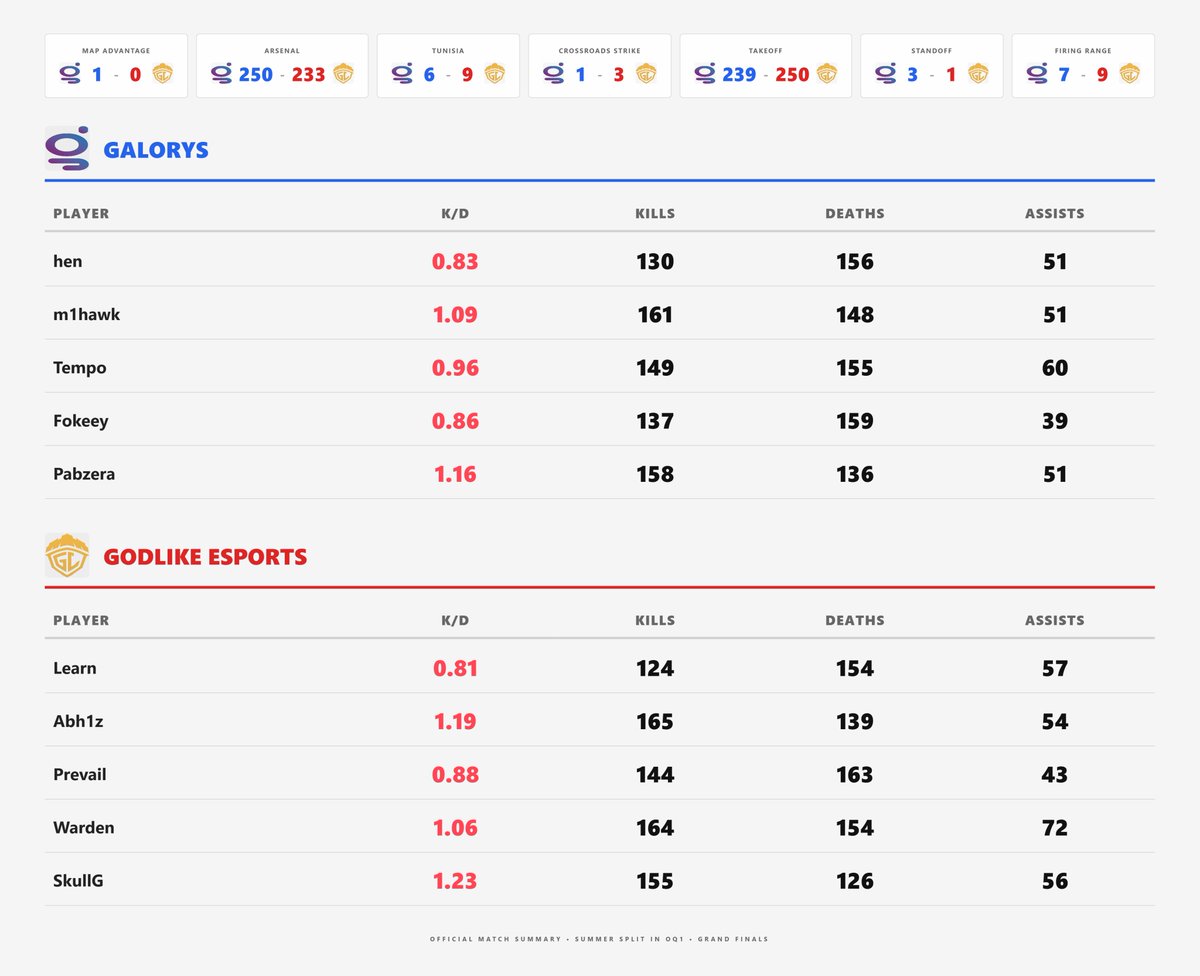Click GodLike logo in Crossroads Strike card
This screenshot has width=1200, height=976.
tap(646, 74)
